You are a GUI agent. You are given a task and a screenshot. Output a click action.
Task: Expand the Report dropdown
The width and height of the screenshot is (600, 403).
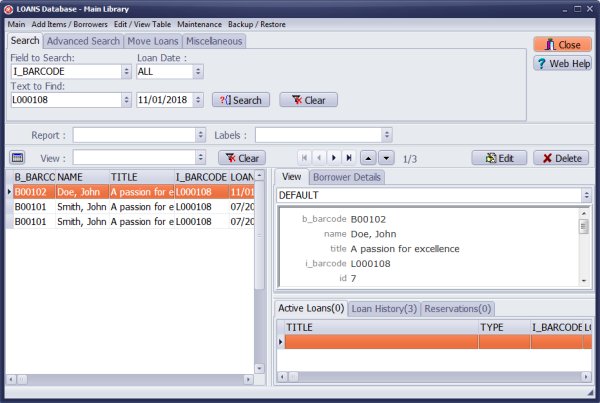click(x=201, y=135)
